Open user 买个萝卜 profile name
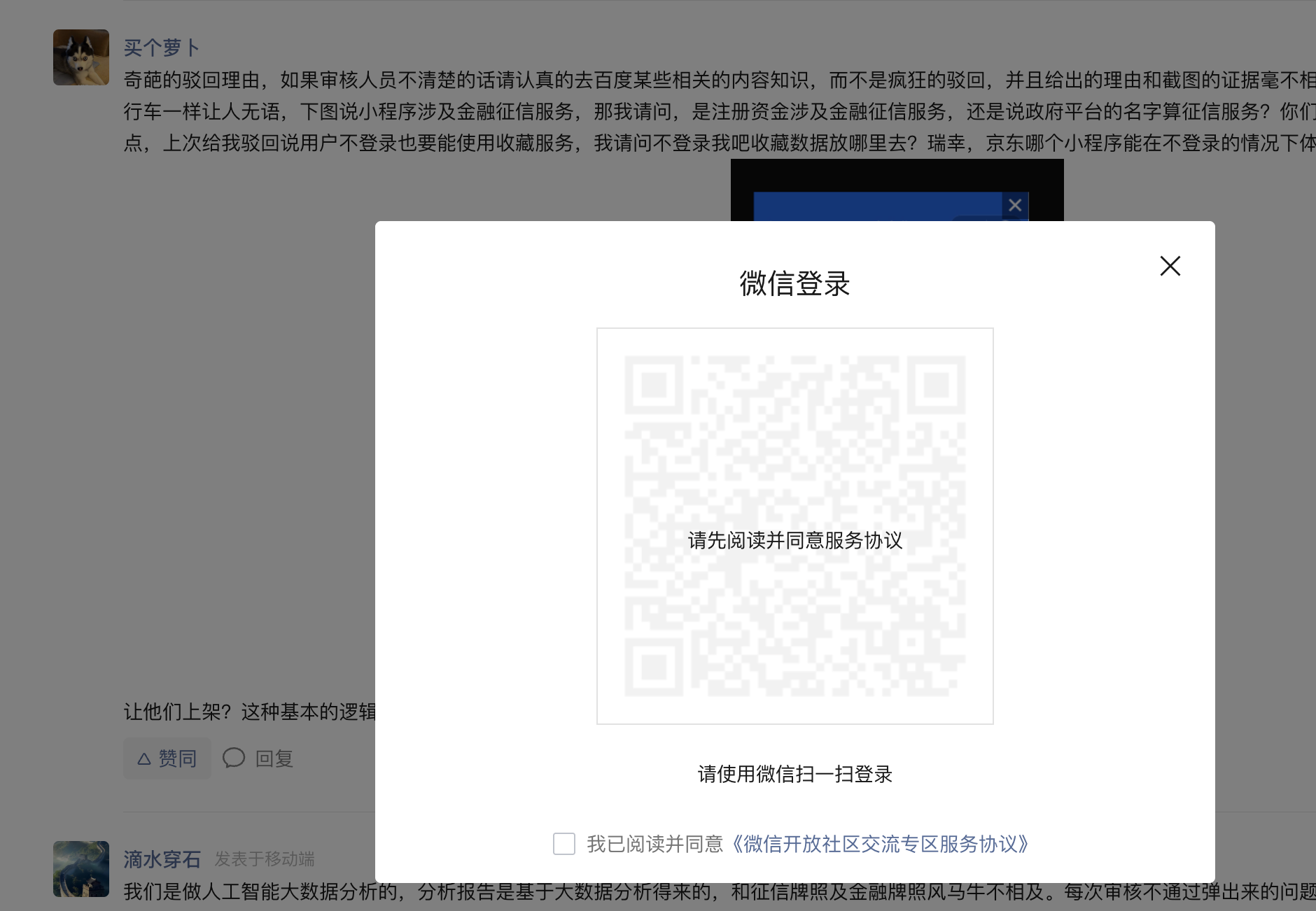Viewport: 1316px width, 911px height. [162, 48]
